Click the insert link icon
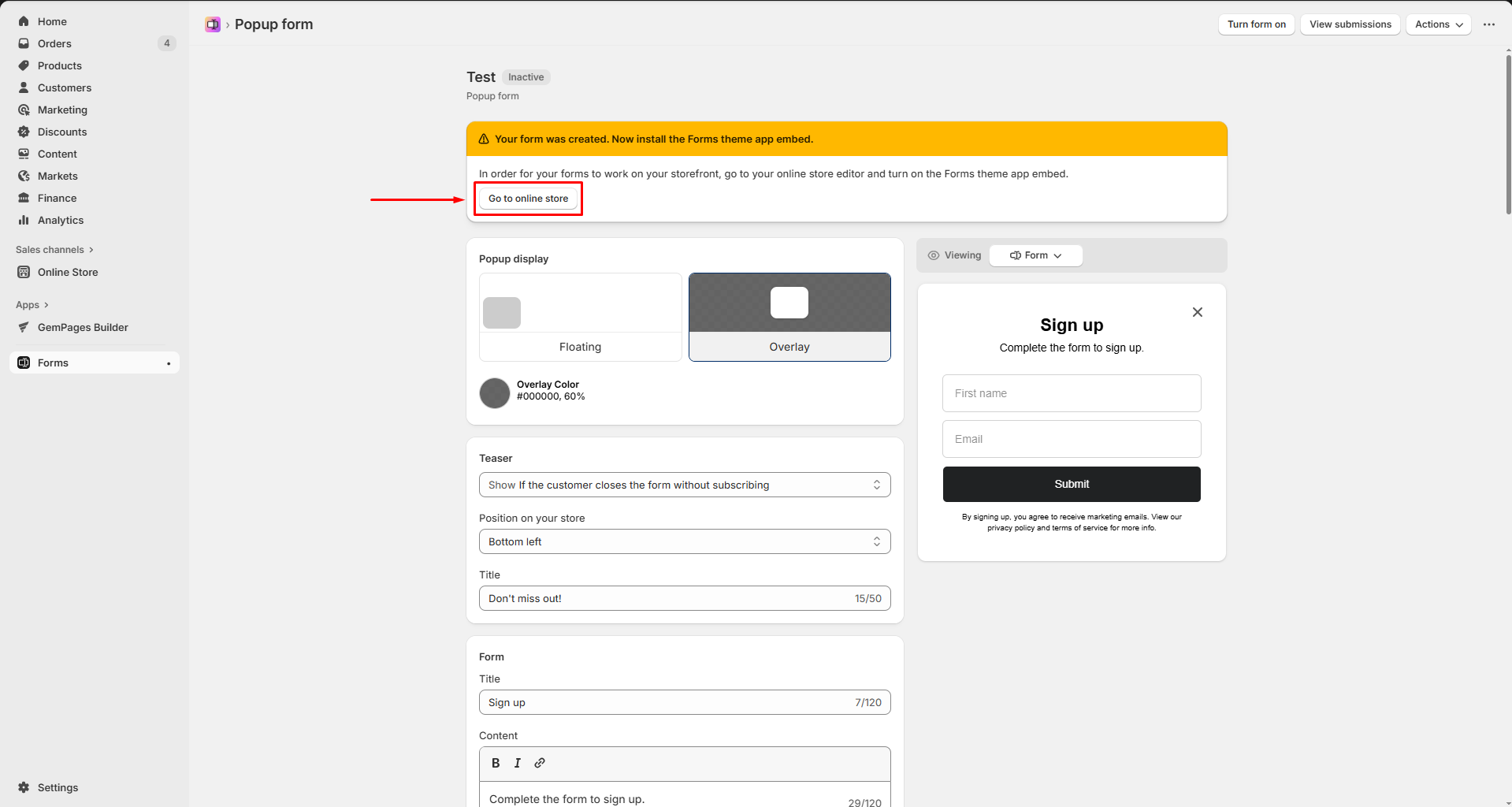The width and height of the screenshot is (1512, 807). pyautogui.click(x=540, y=763)
